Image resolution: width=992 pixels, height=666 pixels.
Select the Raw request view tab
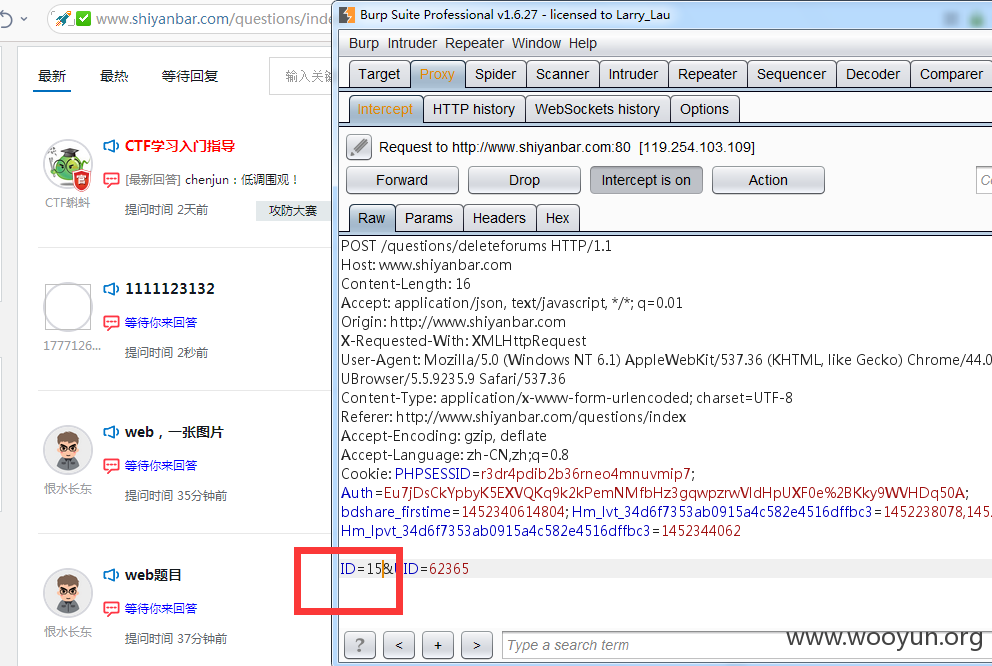tap(371, 218)
